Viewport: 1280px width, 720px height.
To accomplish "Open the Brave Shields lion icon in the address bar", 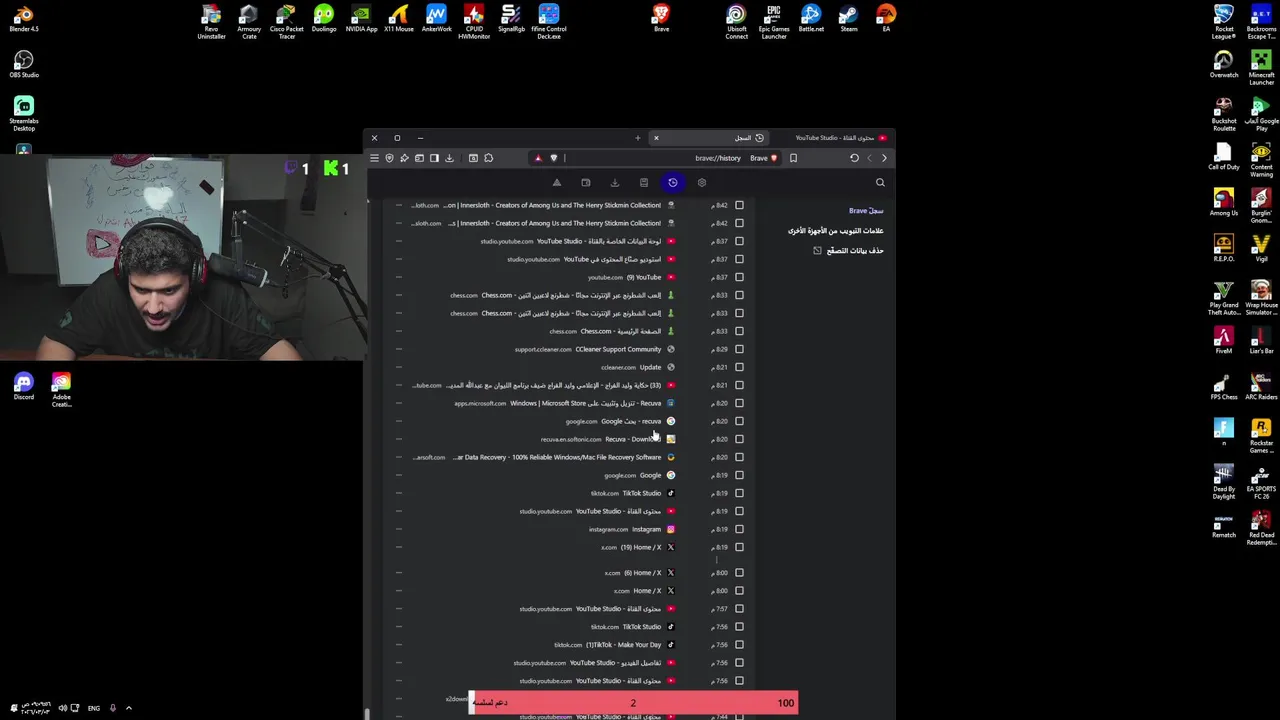I will pos(553,158).
